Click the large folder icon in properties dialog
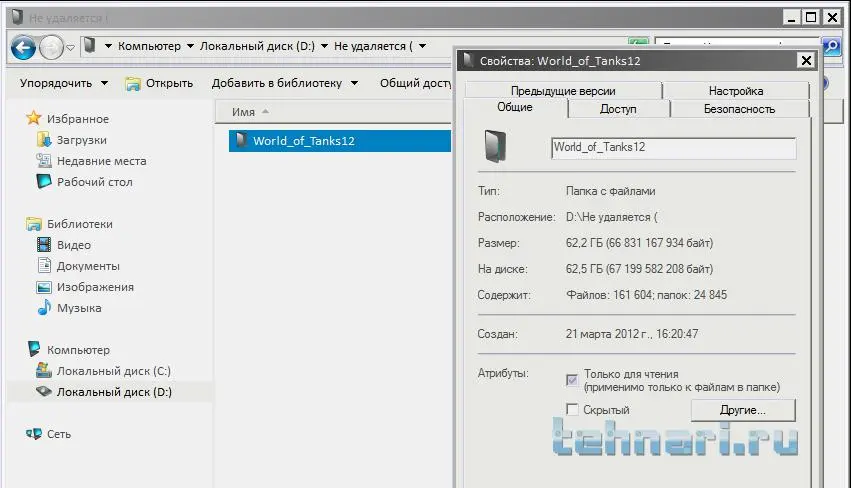This screenshot has width=851, height=488. pos(495,146)
